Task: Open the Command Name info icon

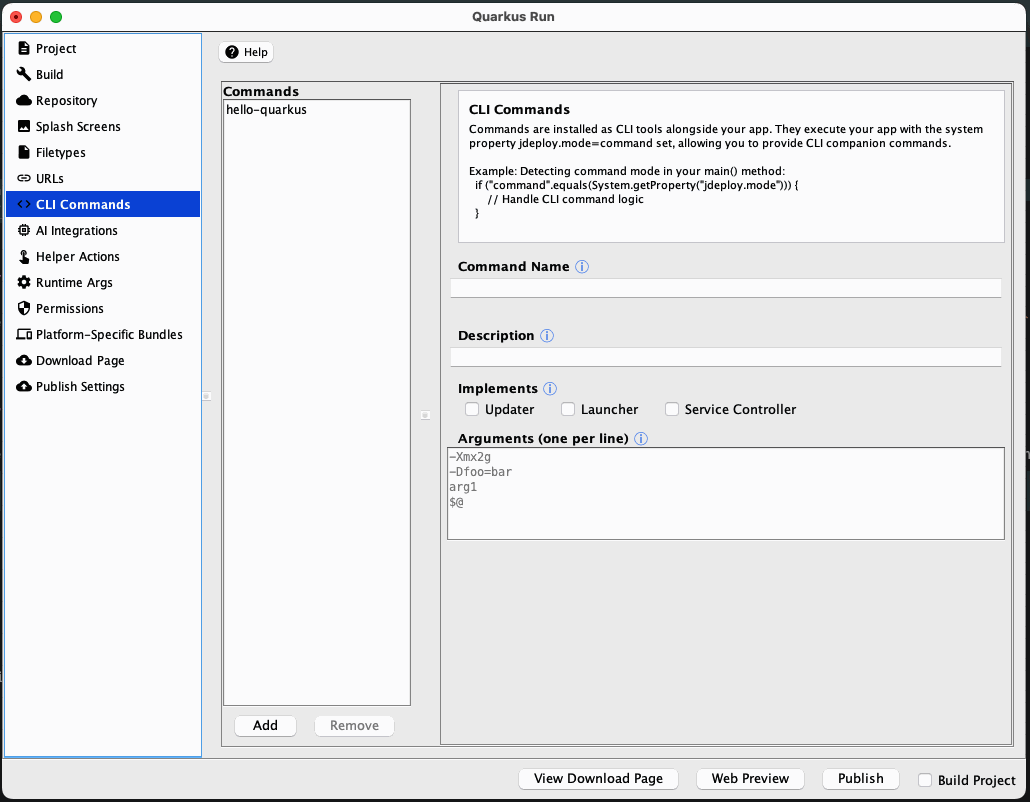Action: coord(582,266)
